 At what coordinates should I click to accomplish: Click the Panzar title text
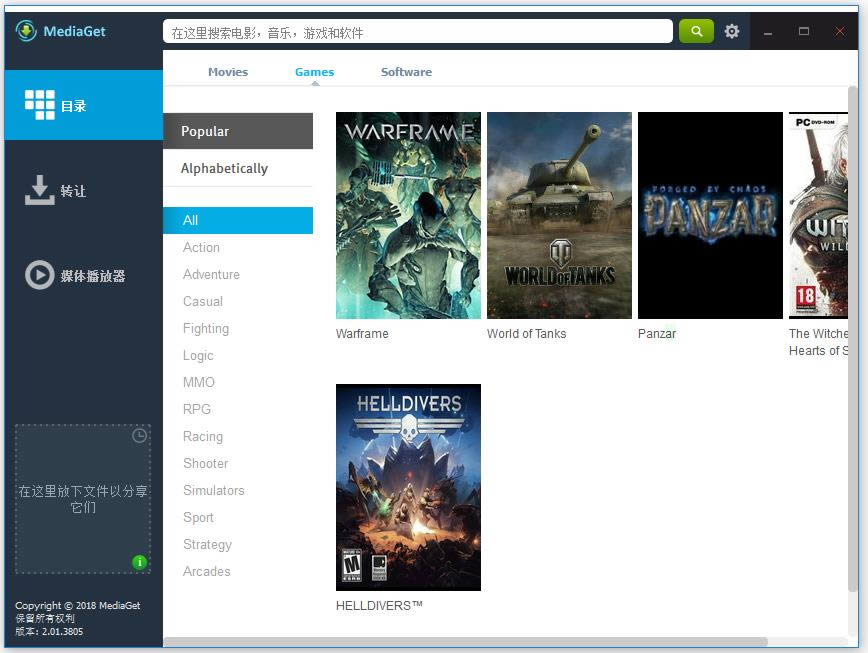pyautogui.click(x=657, y=334)
